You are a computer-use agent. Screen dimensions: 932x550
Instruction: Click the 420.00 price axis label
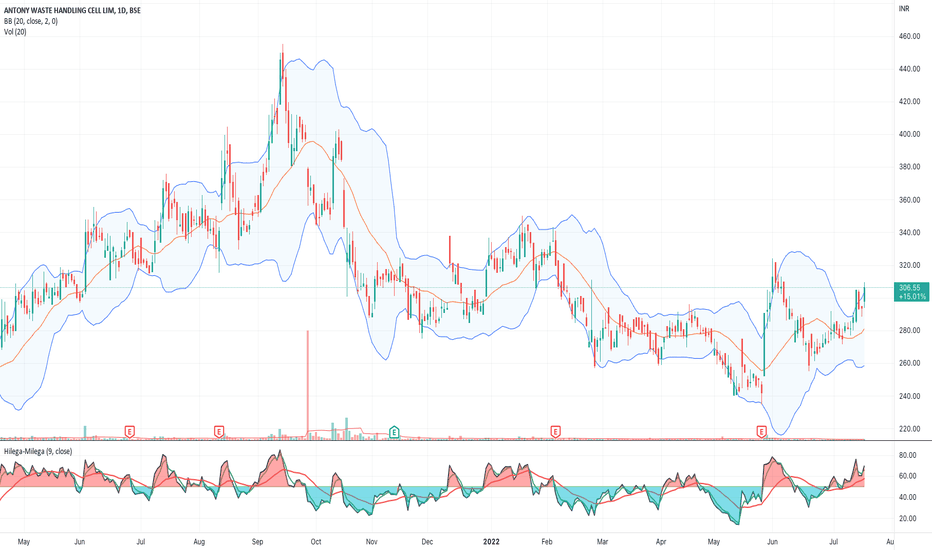(910, 102)
